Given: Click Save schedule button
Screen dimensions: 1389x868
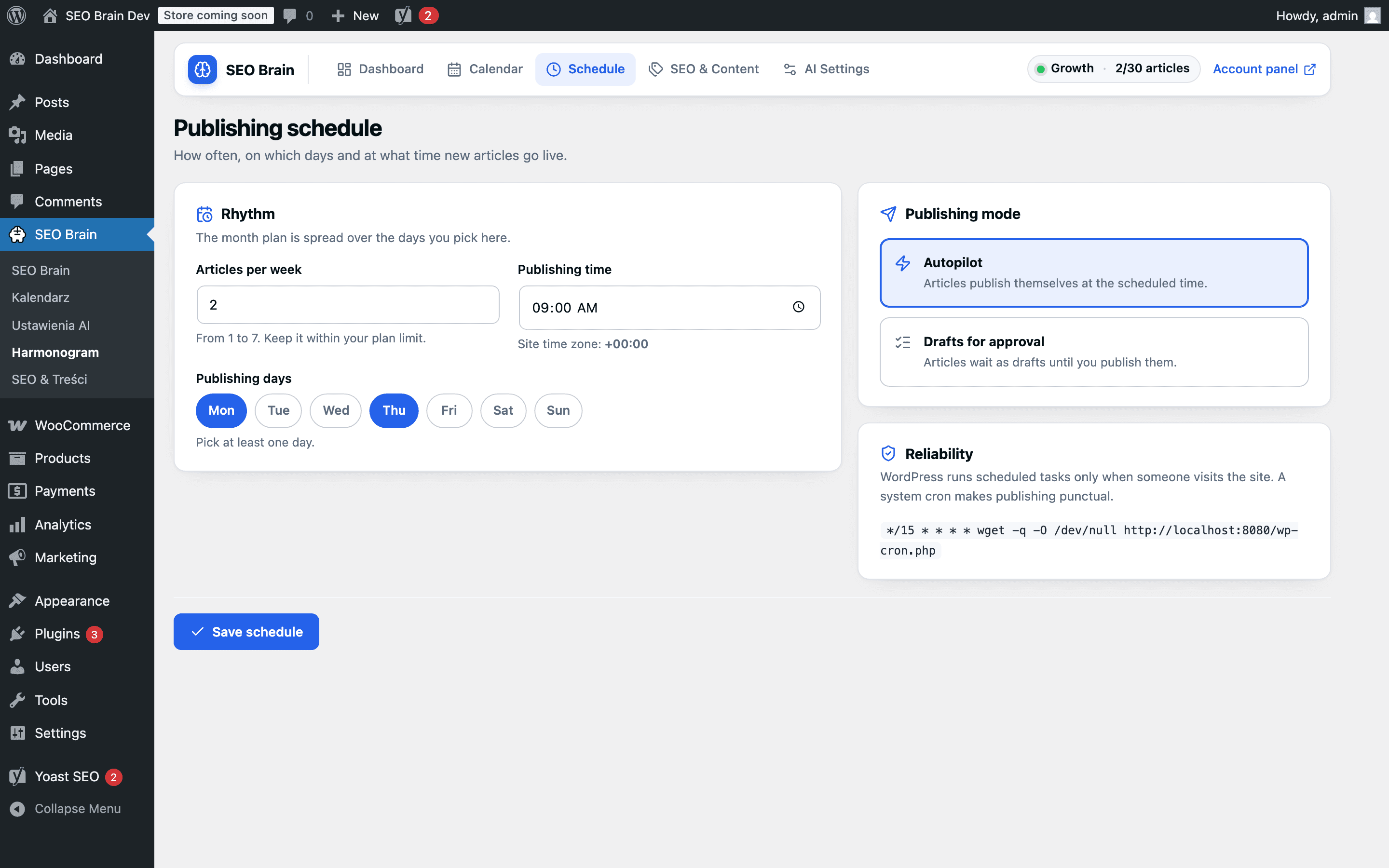Looking at the screenshot, I should pyautogui.click(x=246, y=632).
